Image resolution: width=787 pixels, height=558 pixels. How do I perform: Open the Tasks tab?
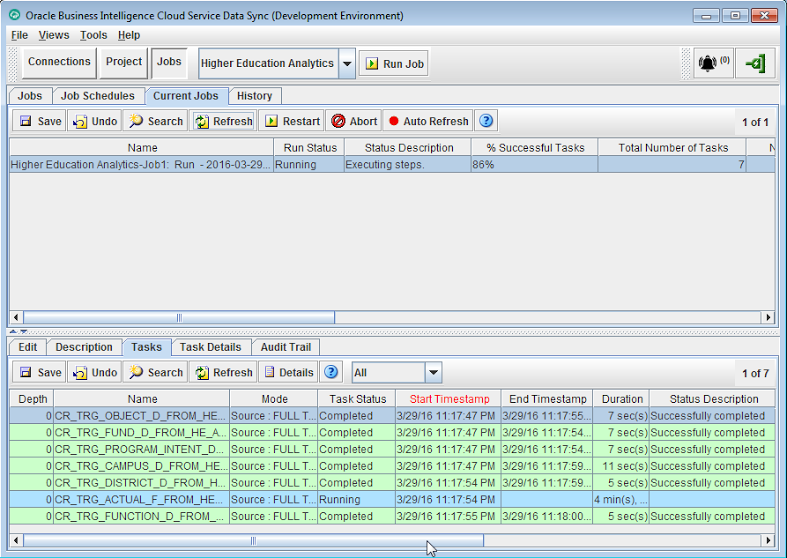point(147,347)
